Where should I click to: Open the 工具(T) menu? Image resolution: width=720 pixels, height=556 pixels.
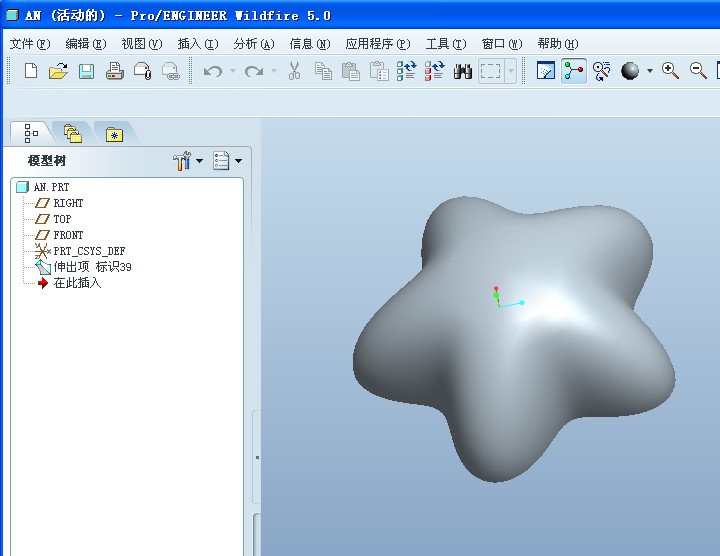pyautogui.click(x=446, y=44)
